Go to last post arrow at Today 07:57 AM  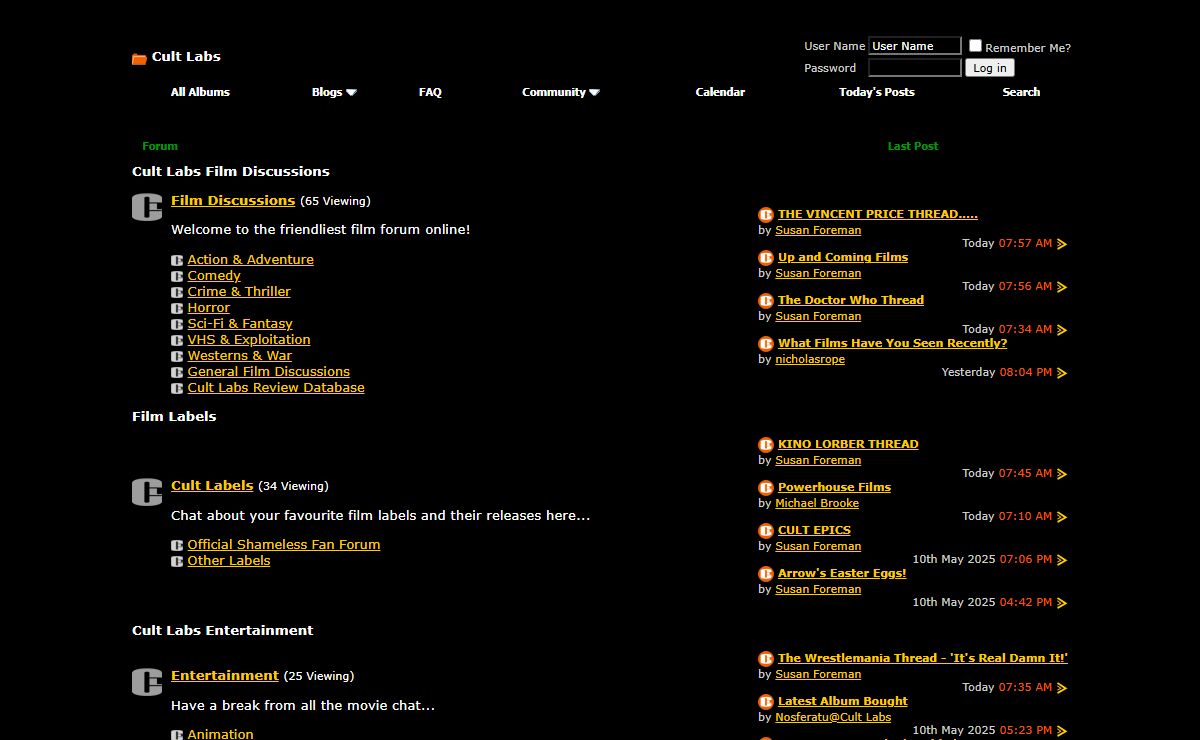(1062, 244)
